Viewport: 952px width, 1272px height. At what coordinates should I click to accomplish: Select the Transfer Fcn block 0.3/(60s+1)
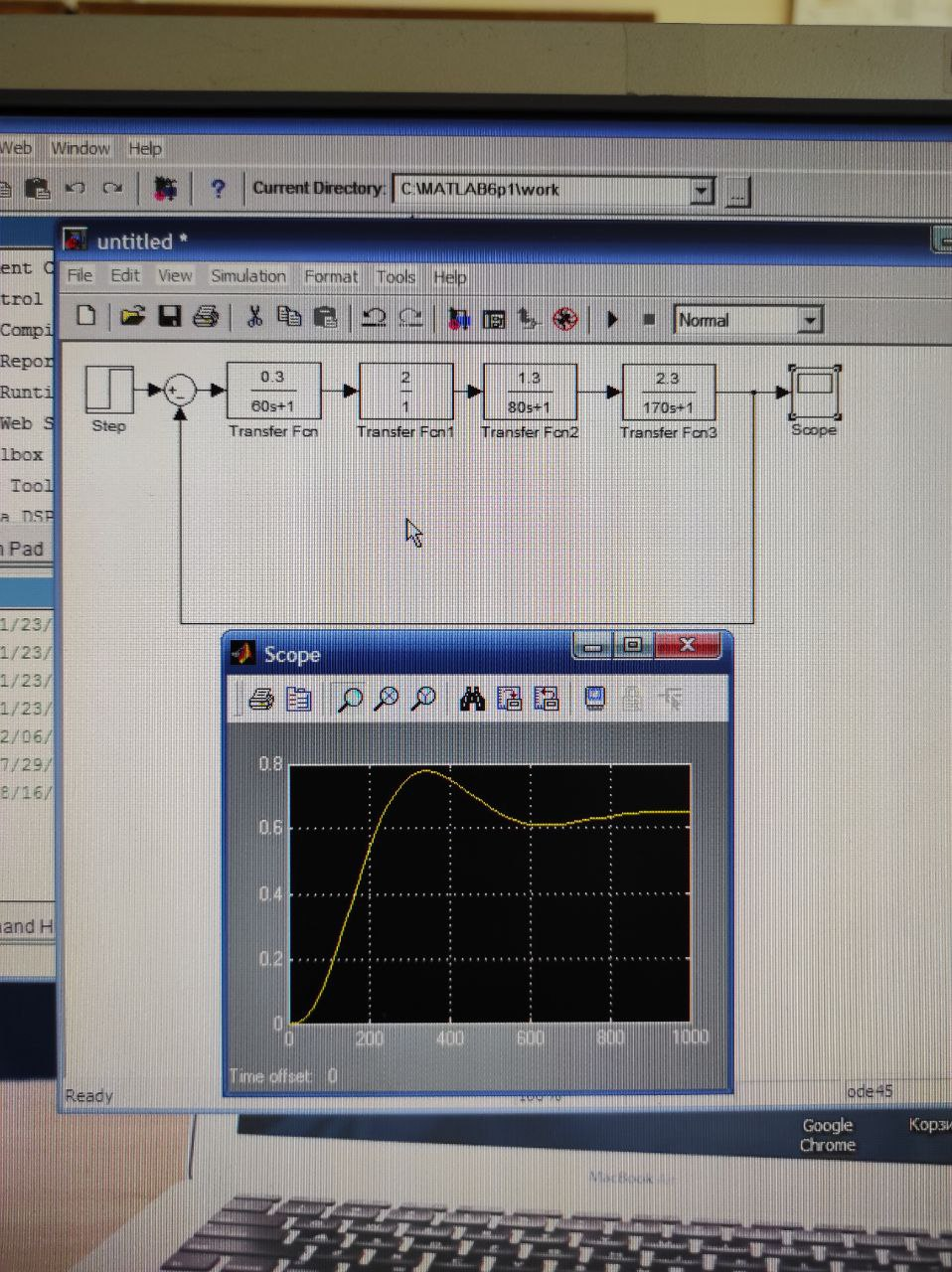click(x=273, y=391)
